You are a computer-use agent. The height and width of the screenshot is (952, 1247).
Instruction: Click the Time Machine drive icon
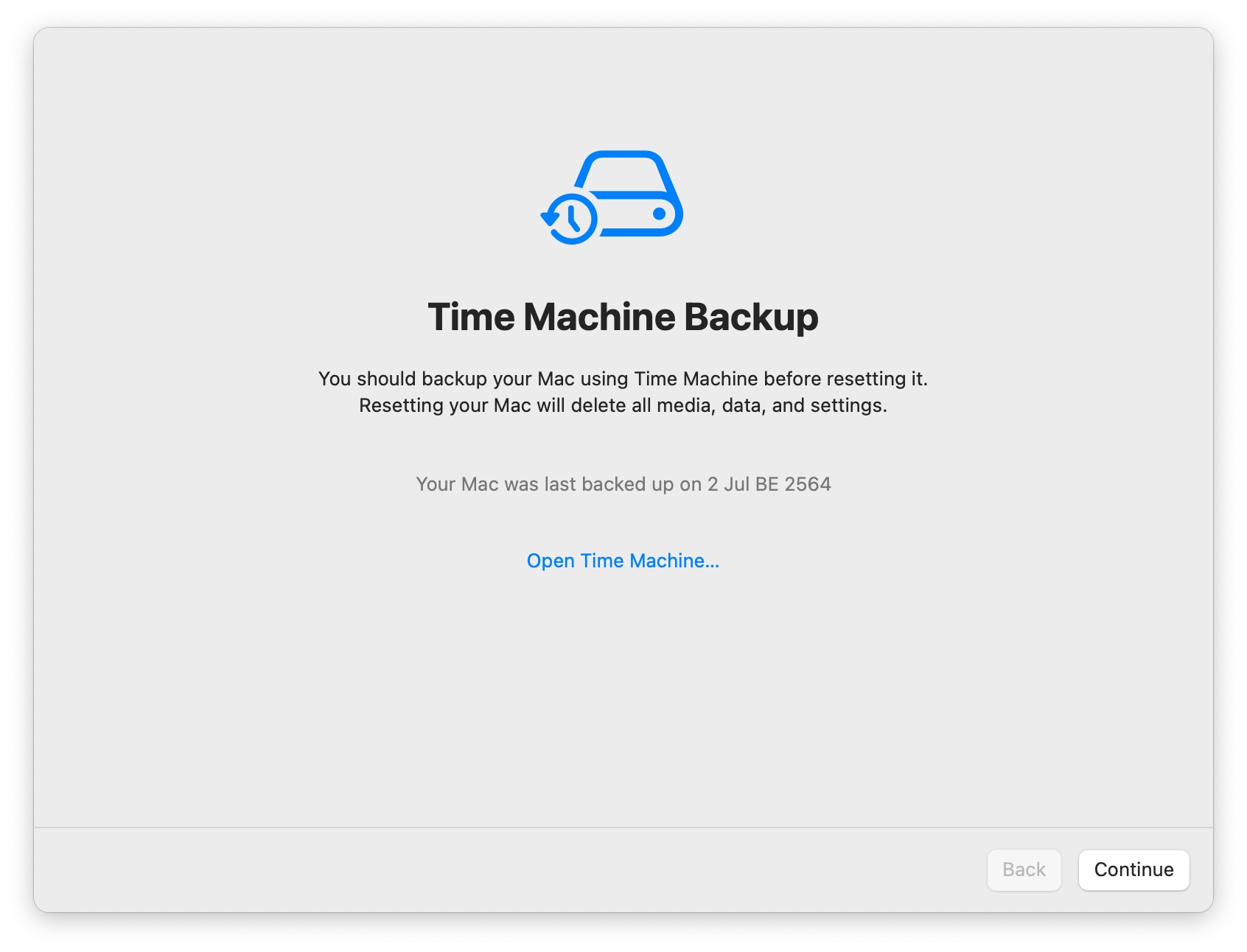tap(612, 197)
